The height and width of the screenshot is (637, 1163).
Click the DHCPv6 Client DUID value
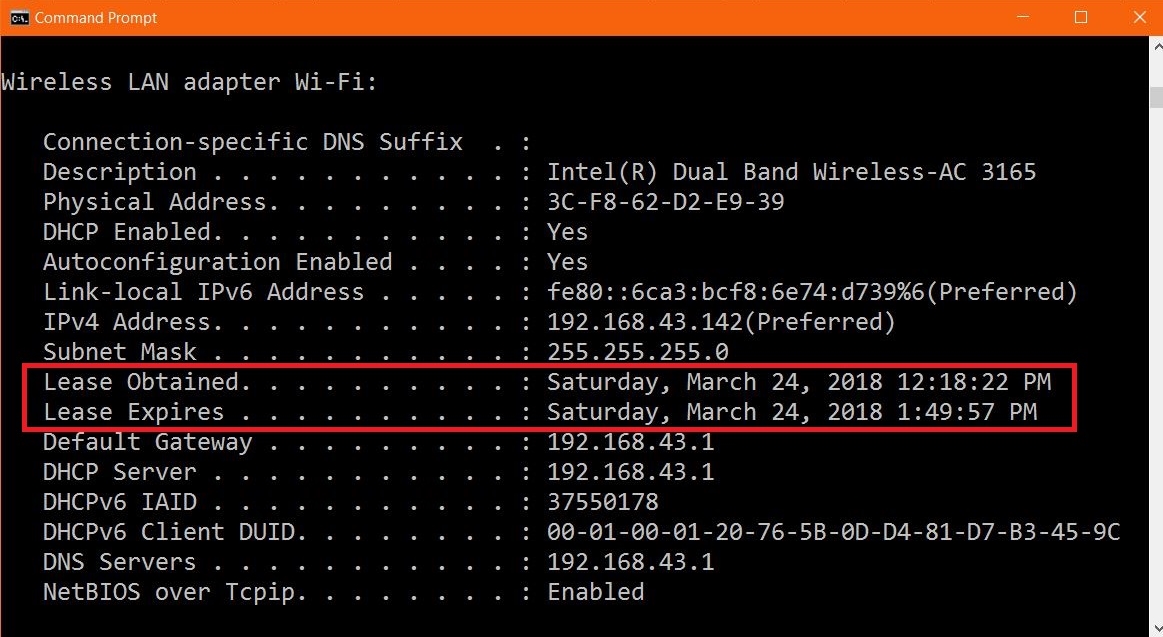pos(834,532)
